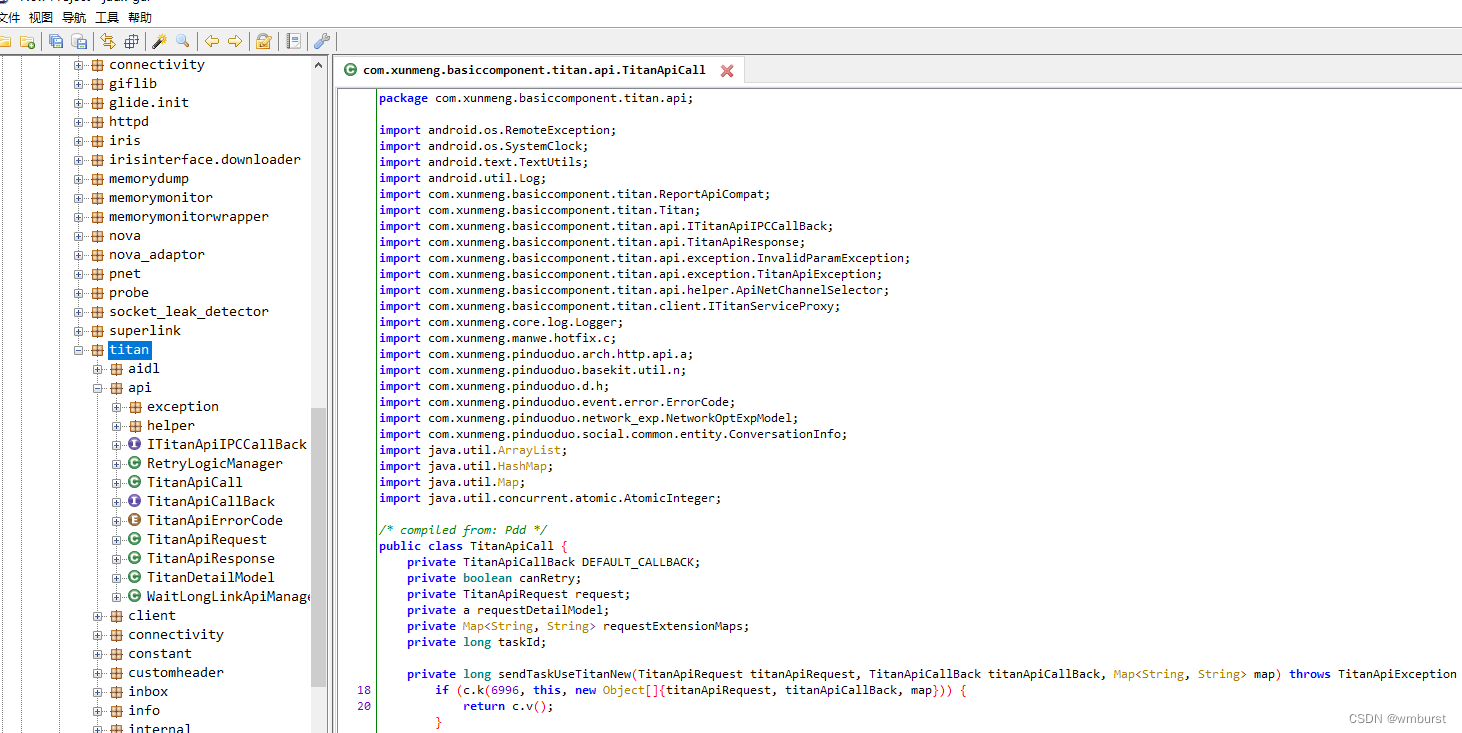
Task: Select the probe package in tree
Action: click(x=129, y=293)
